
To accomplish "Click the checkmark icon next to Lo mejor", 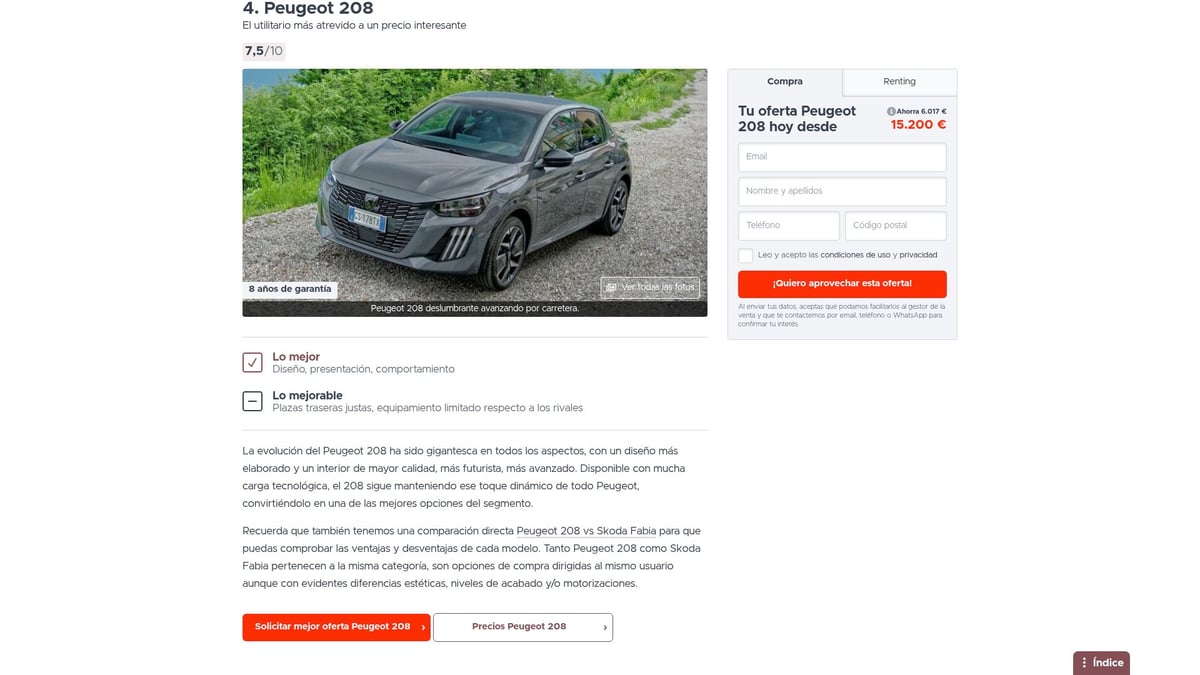I will (x=252, y=362).
